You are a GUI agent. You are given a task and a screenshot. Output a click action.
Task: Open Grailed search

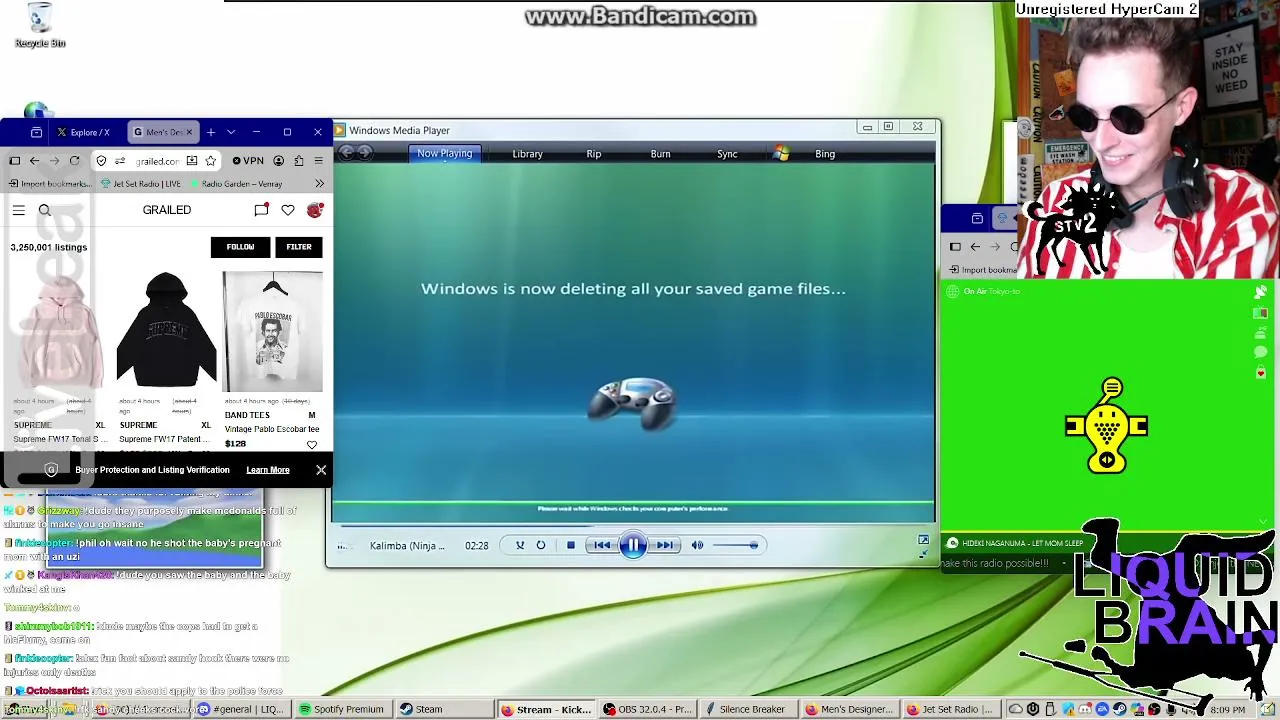pos(44,210)
